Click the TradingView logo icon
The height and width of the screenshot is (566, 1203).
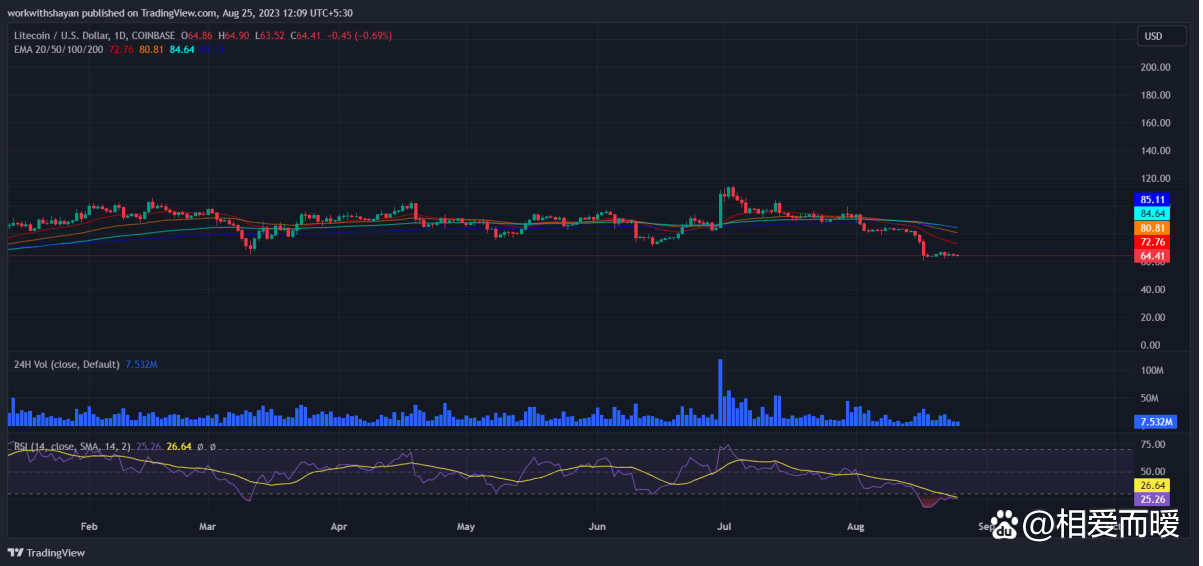pos(15,552)
